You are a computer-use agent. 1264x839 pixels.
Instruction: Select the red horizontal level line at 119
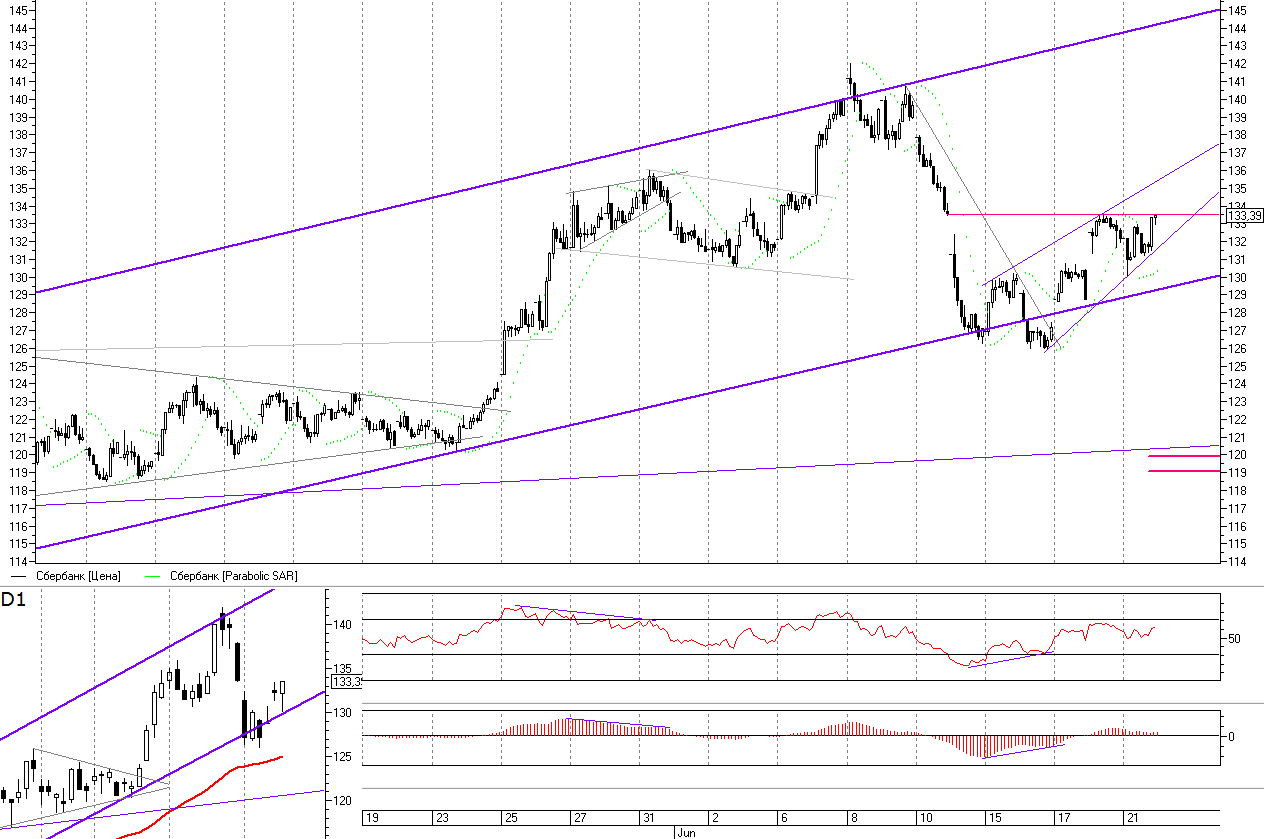(1184, 471)
